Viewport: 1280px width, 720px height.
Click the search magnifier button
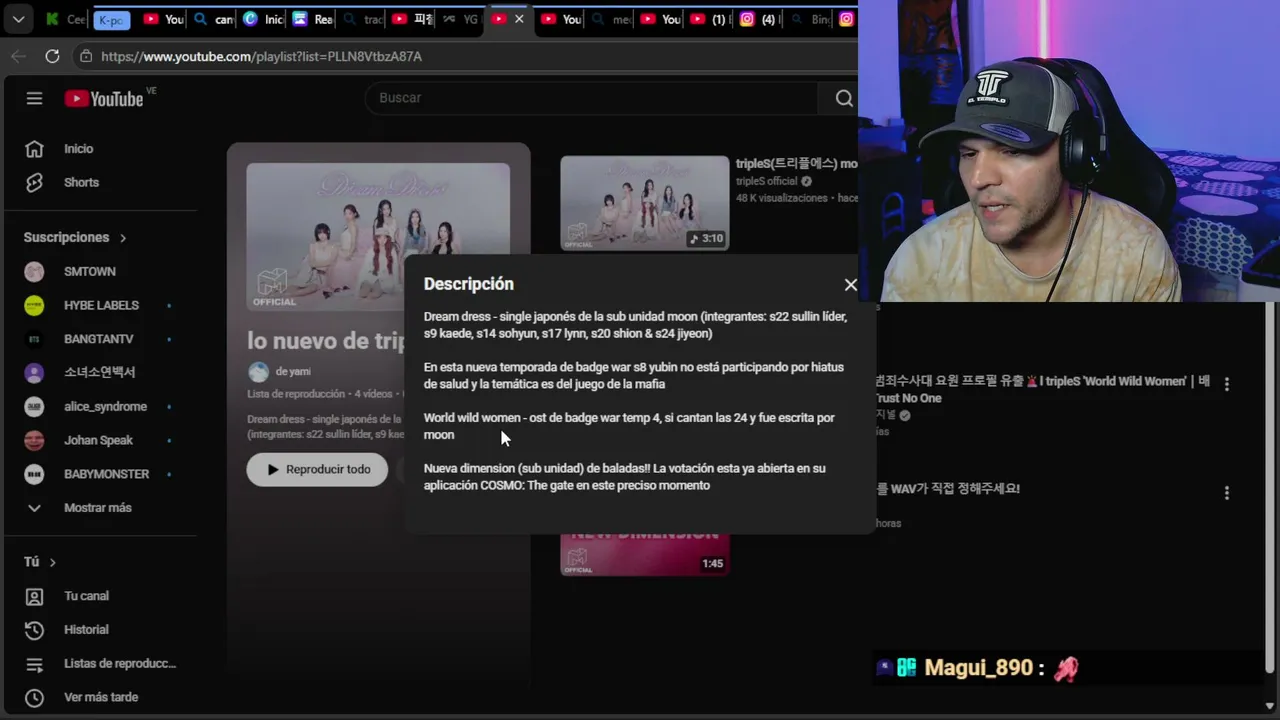844,98
